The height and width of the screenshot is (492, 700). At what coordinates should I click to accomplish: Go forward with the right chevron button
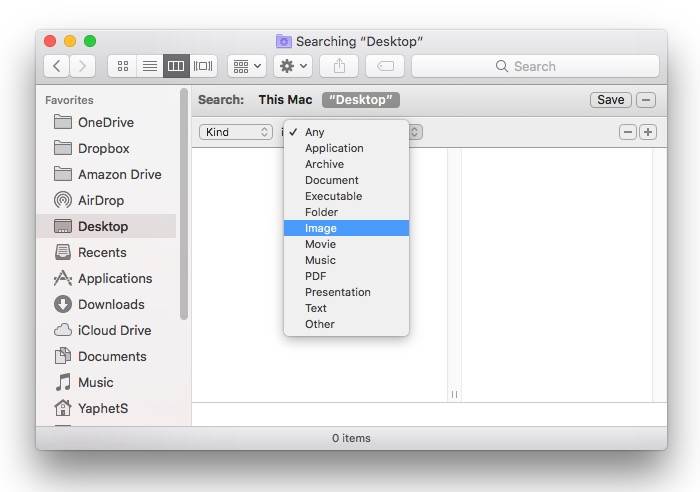coord(82,67)
